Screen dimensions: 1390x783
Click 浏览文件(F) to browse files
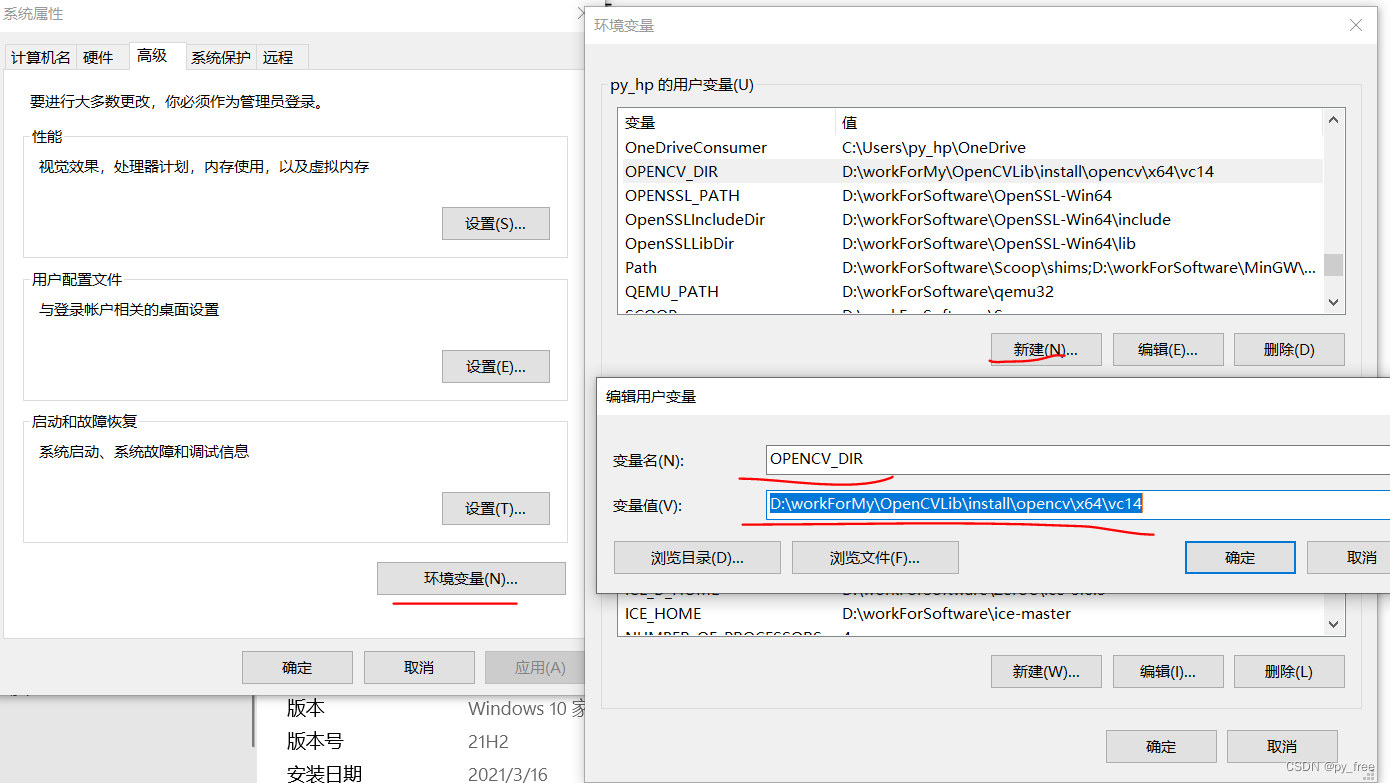pyautogui.click(x=875, y=557)
